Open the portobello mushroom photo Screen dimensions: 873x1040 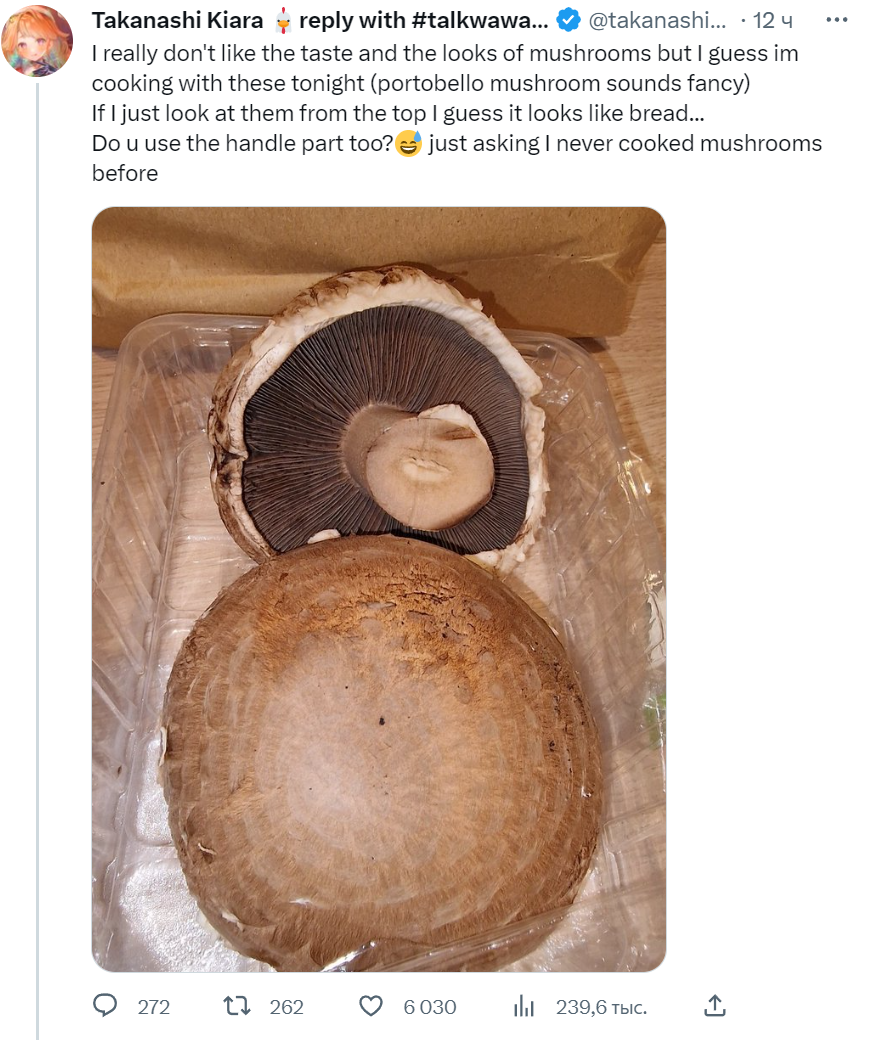point(379,589)
